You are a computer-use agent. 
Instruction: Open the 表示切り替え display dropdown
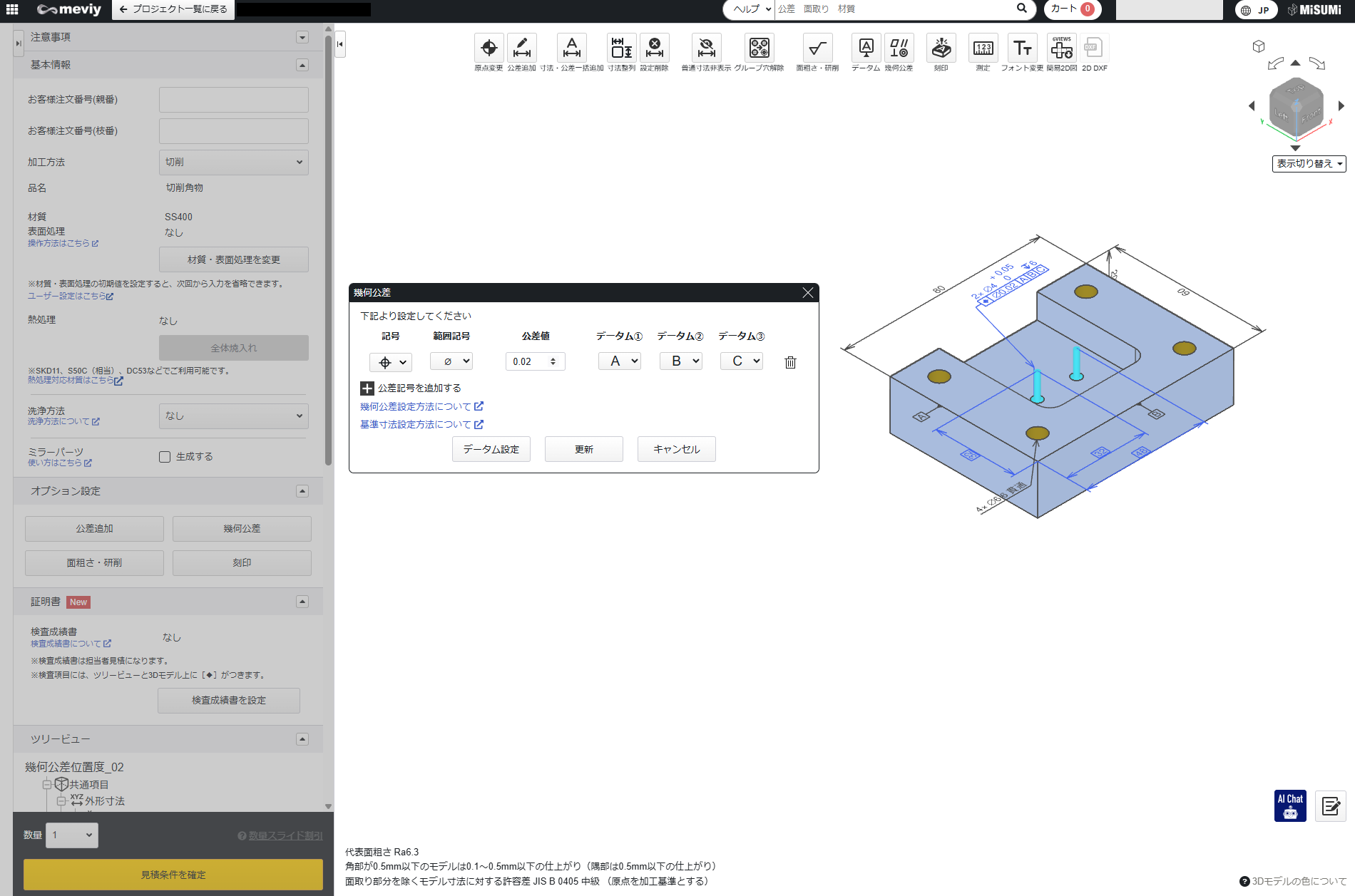tap(1309, 164)
